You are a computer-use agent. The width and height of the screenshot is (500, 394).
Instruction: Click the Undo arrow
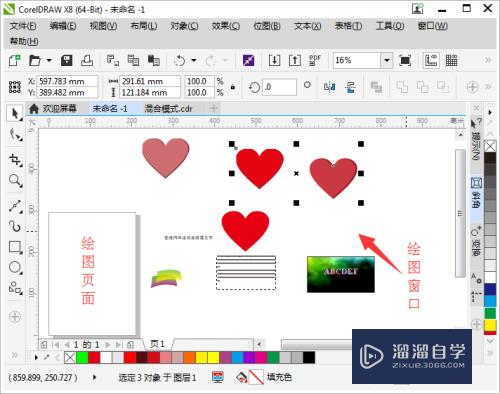[179, 61]
